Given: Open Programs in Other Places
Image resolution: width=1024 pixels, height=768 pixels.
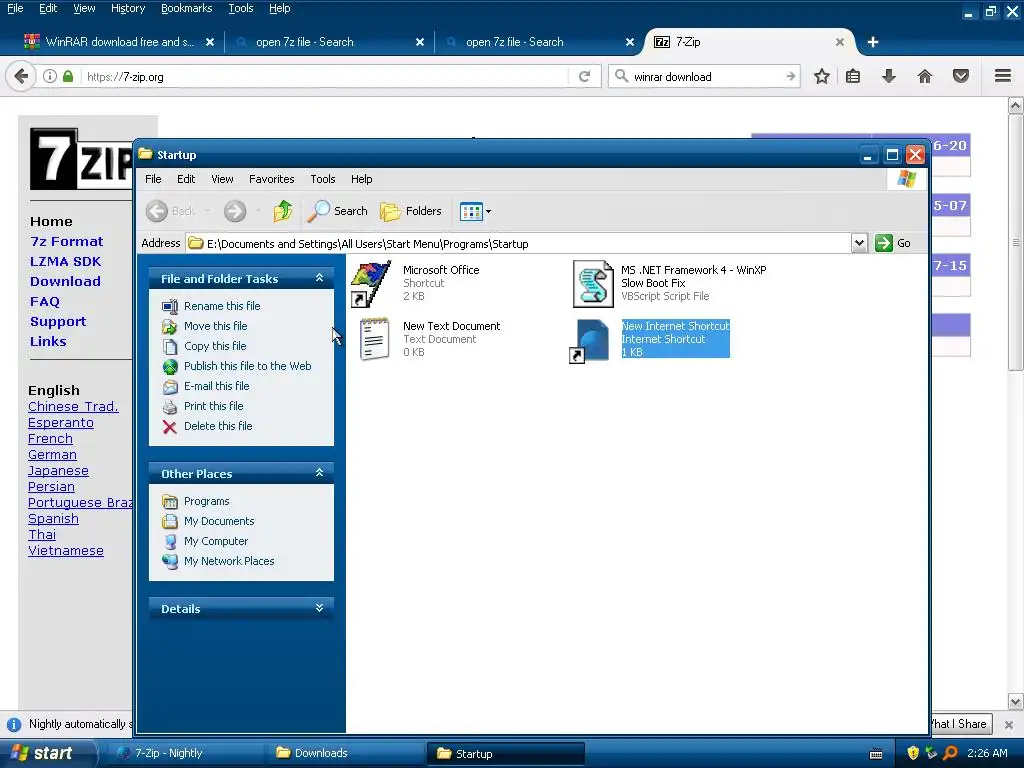Looking at the screenshot, I should (206, 501).
